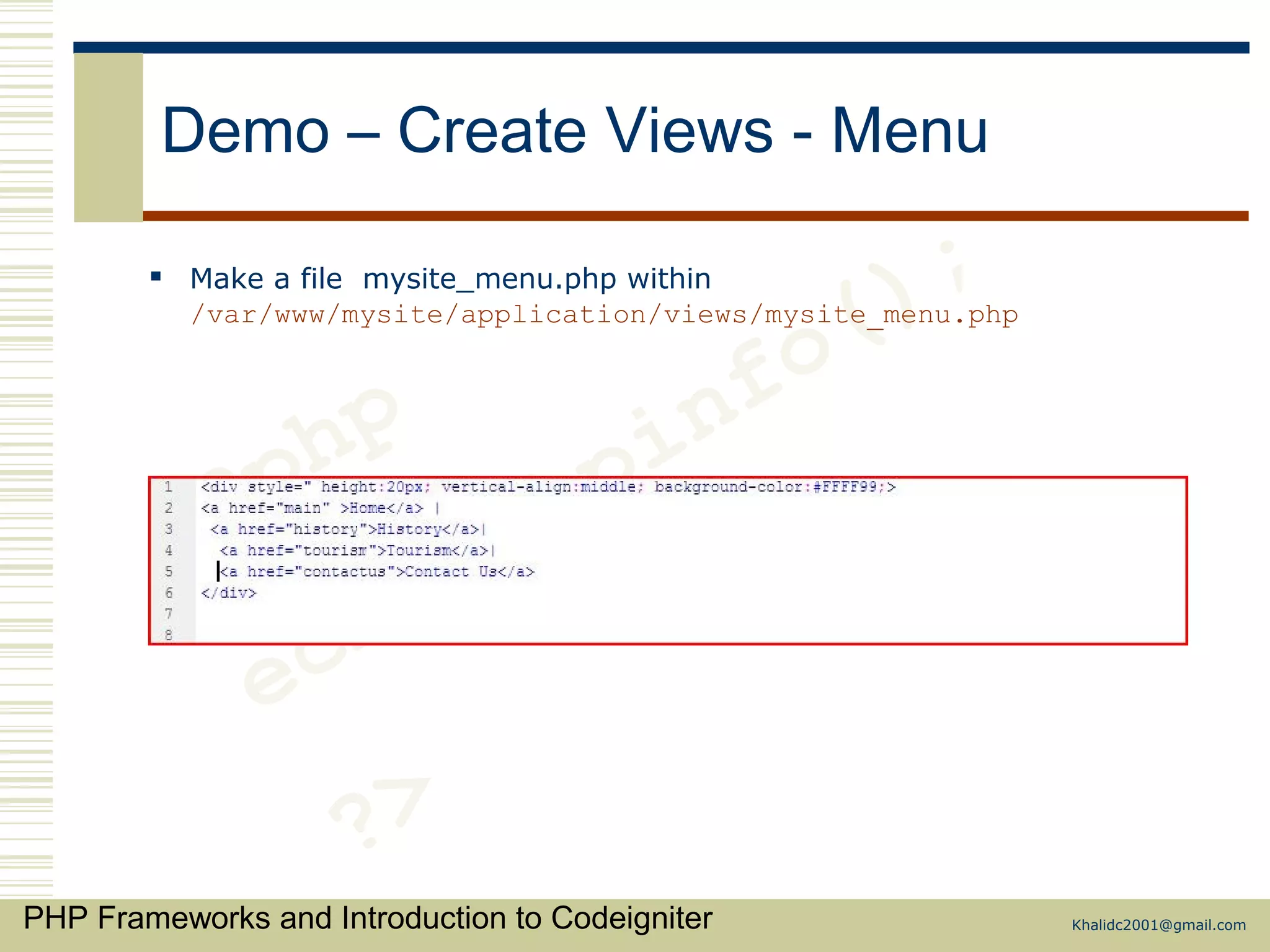1270x952 pixels.
Task: Click the Home link code on line 2
Action: coord(320,508)
